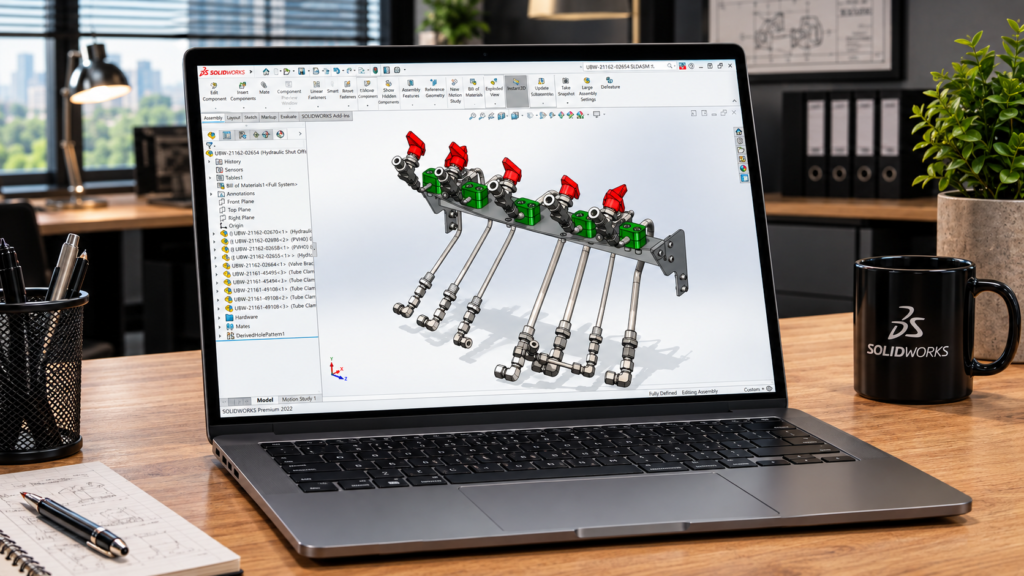
Task: Select the Sensors tree item
Action: point(230,170)
